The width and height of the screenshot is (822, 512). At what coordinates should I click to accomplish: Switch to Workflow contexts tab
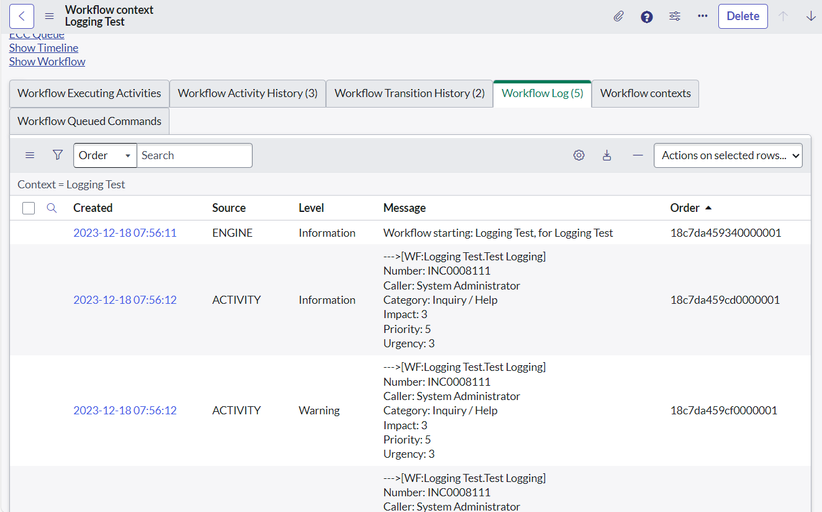click(645, 93)
